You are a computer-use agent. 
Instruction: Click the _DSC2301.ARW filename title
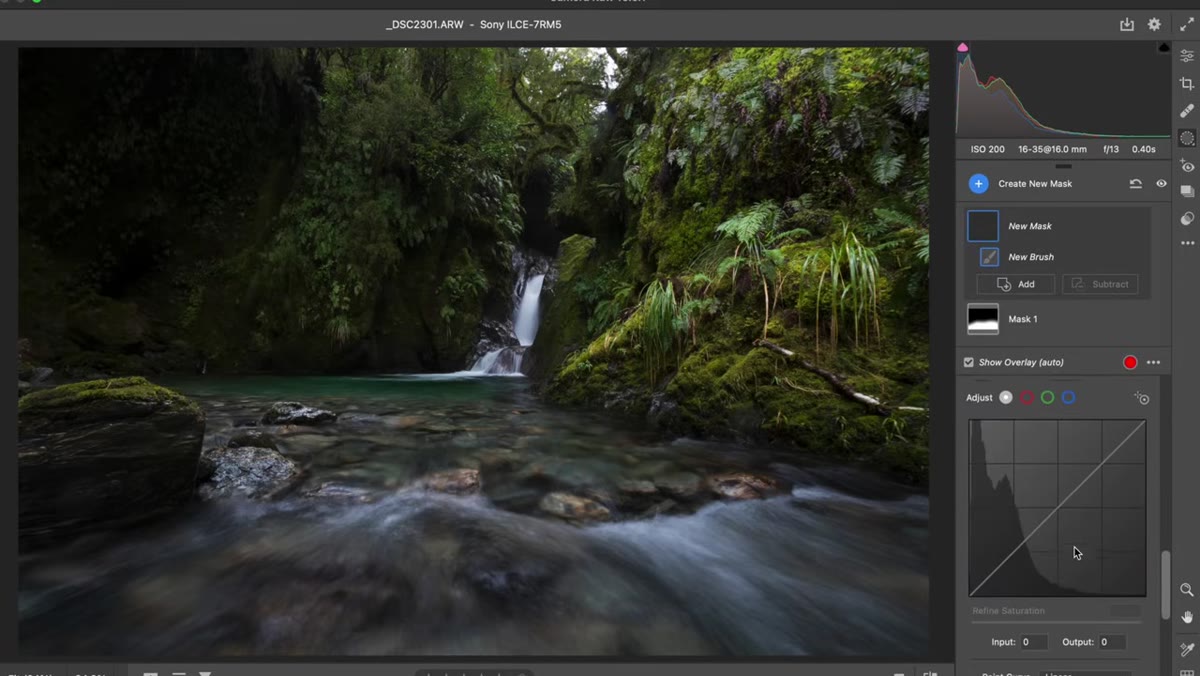tap(424, 24)
